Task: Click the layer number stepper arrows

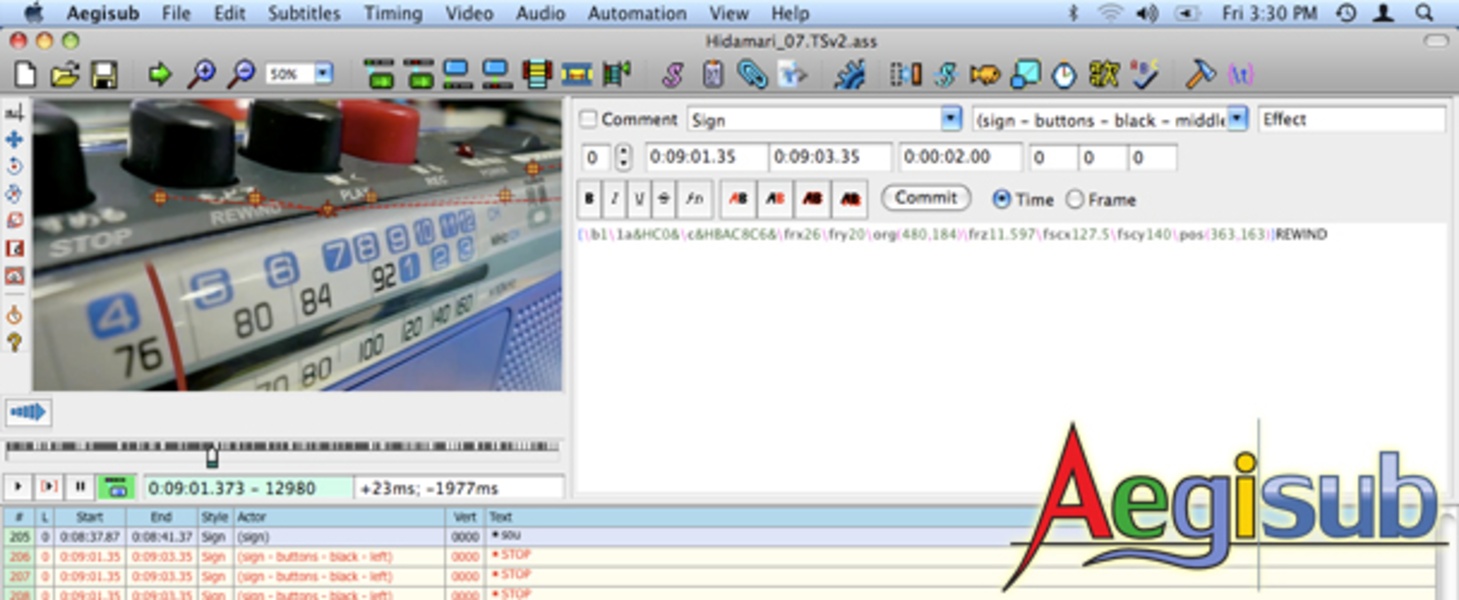Action: pyautogui.click(x=622, y=157)
